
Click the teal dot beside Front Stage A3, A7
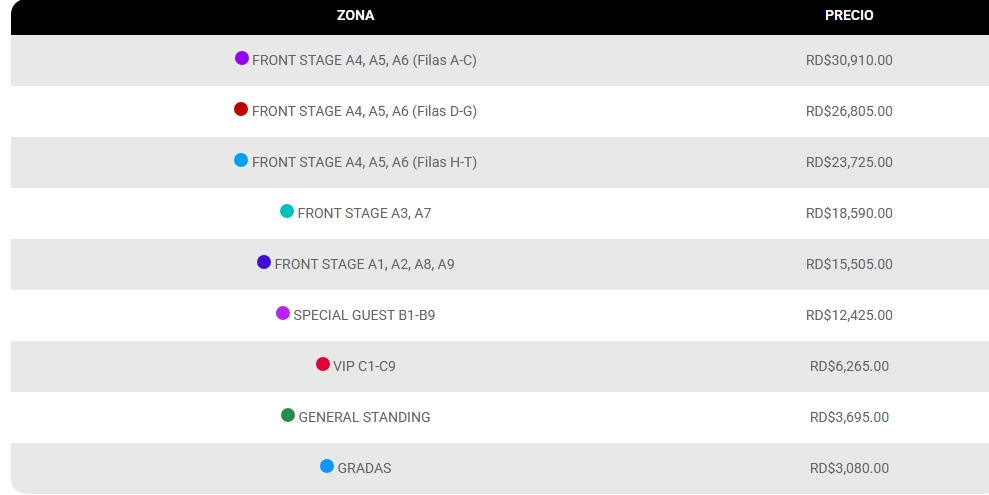[287, 211]
